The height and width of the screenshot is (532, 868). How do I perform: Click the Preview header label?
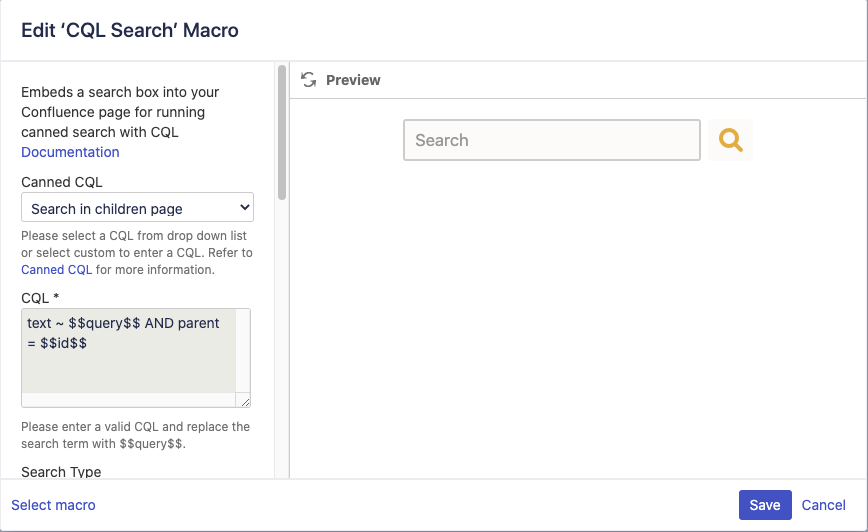coord(353,80)
